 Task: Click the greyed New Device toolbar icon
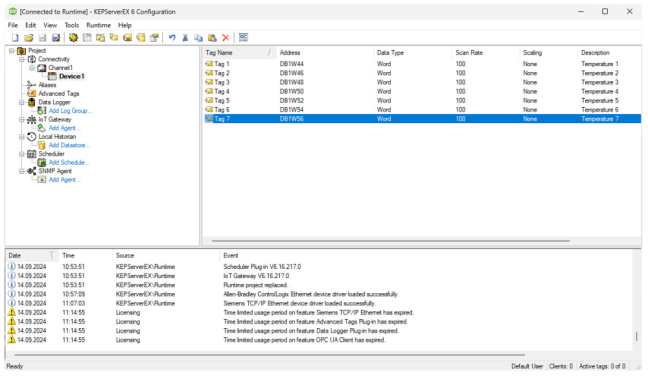pyautogui.click(x=87, y=38)
